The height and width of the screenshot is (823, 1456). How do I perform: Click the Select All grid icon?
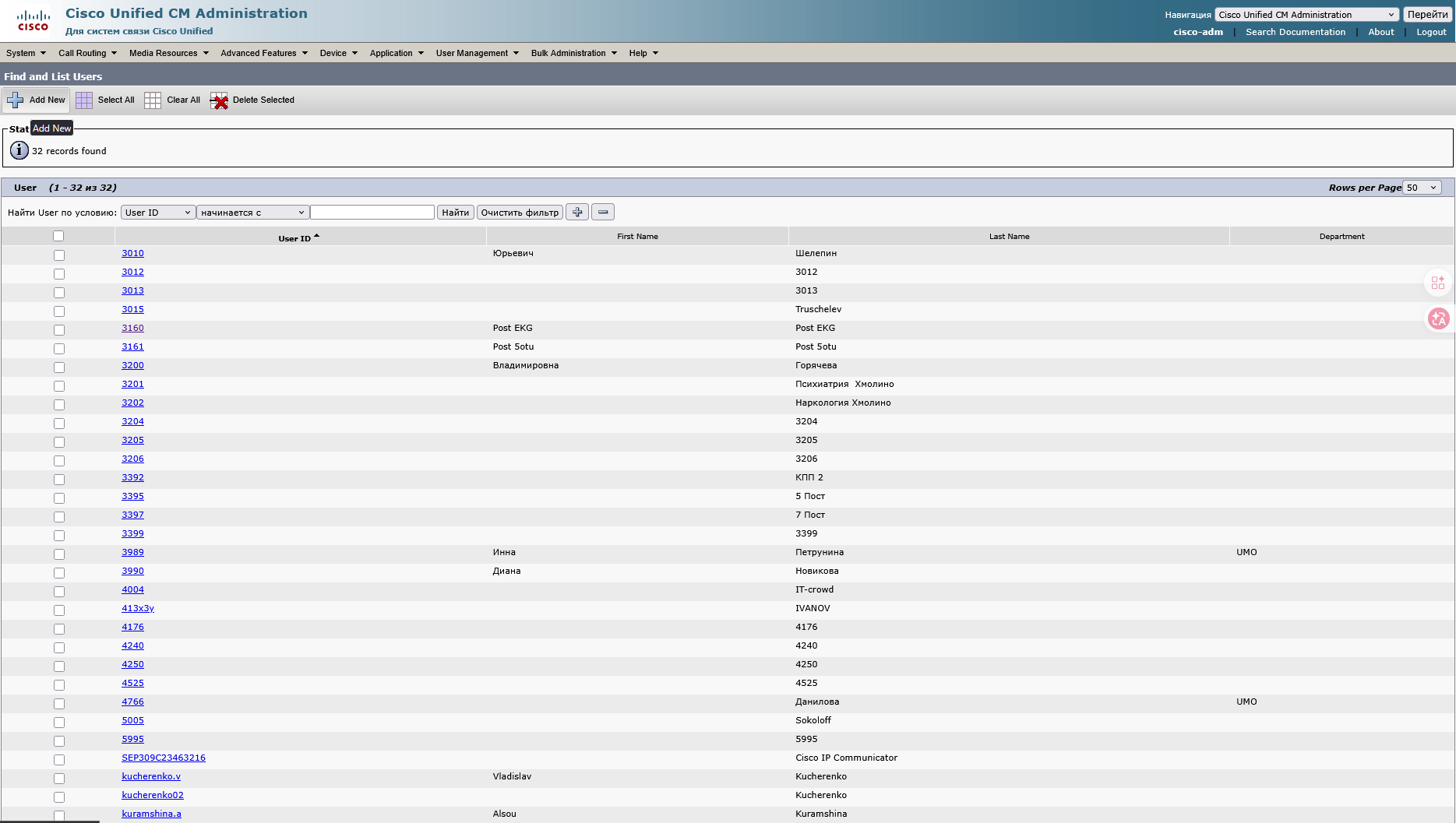[x=84, y=100]
